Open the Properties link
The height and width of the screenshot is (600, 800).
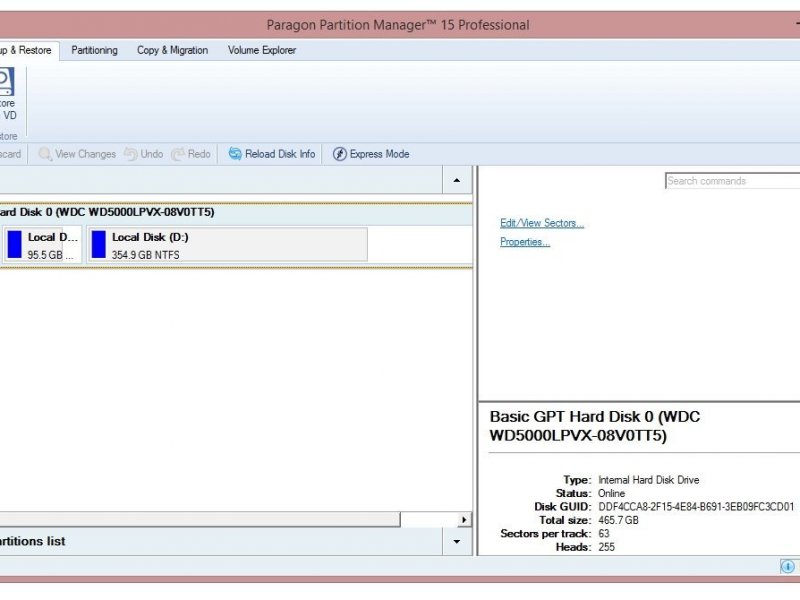point(525,242)
